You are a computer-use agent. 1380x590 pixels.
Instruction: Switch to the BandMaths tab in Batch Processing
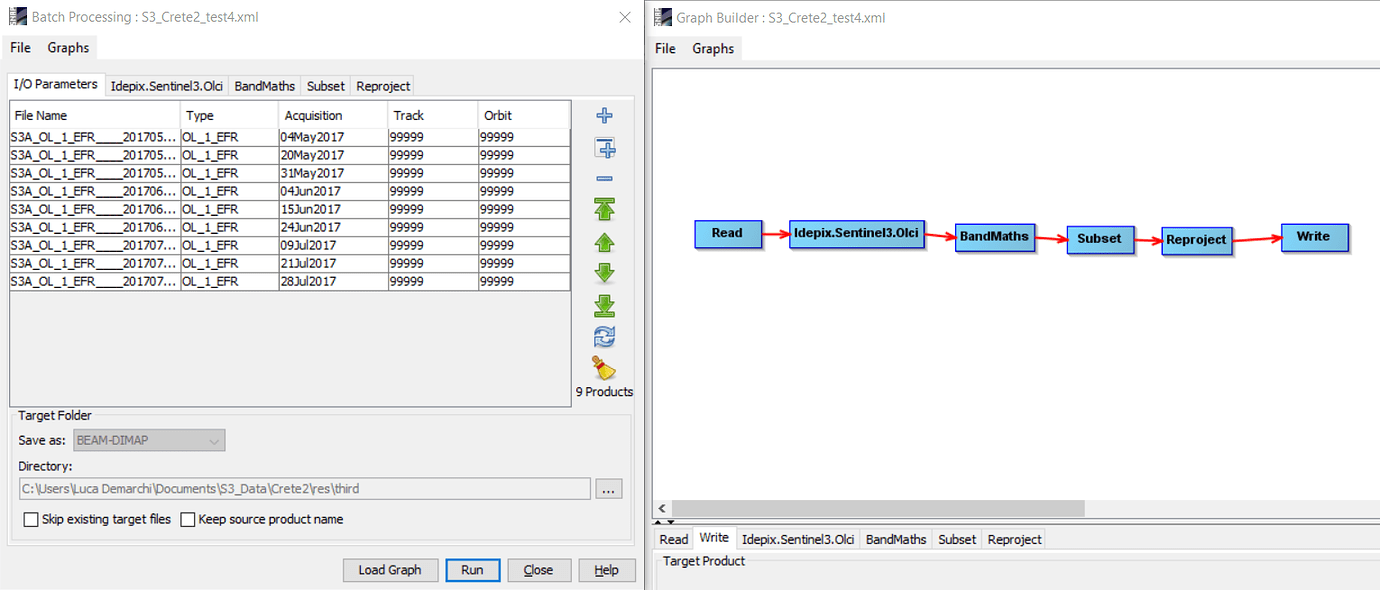[x=264, y=86]
